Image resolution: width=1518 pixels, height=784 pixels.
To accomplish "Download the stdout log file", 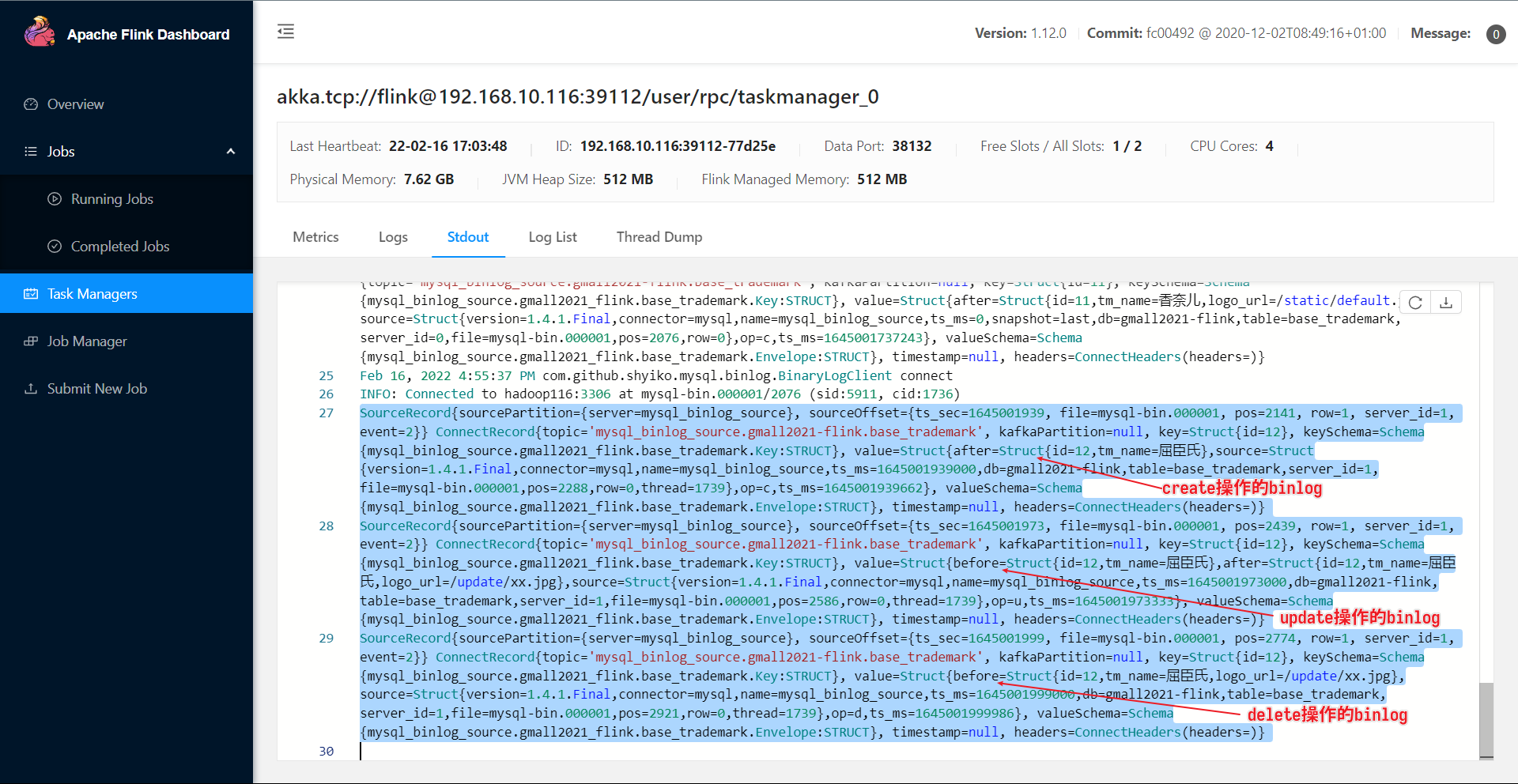I will (1446, 303).
